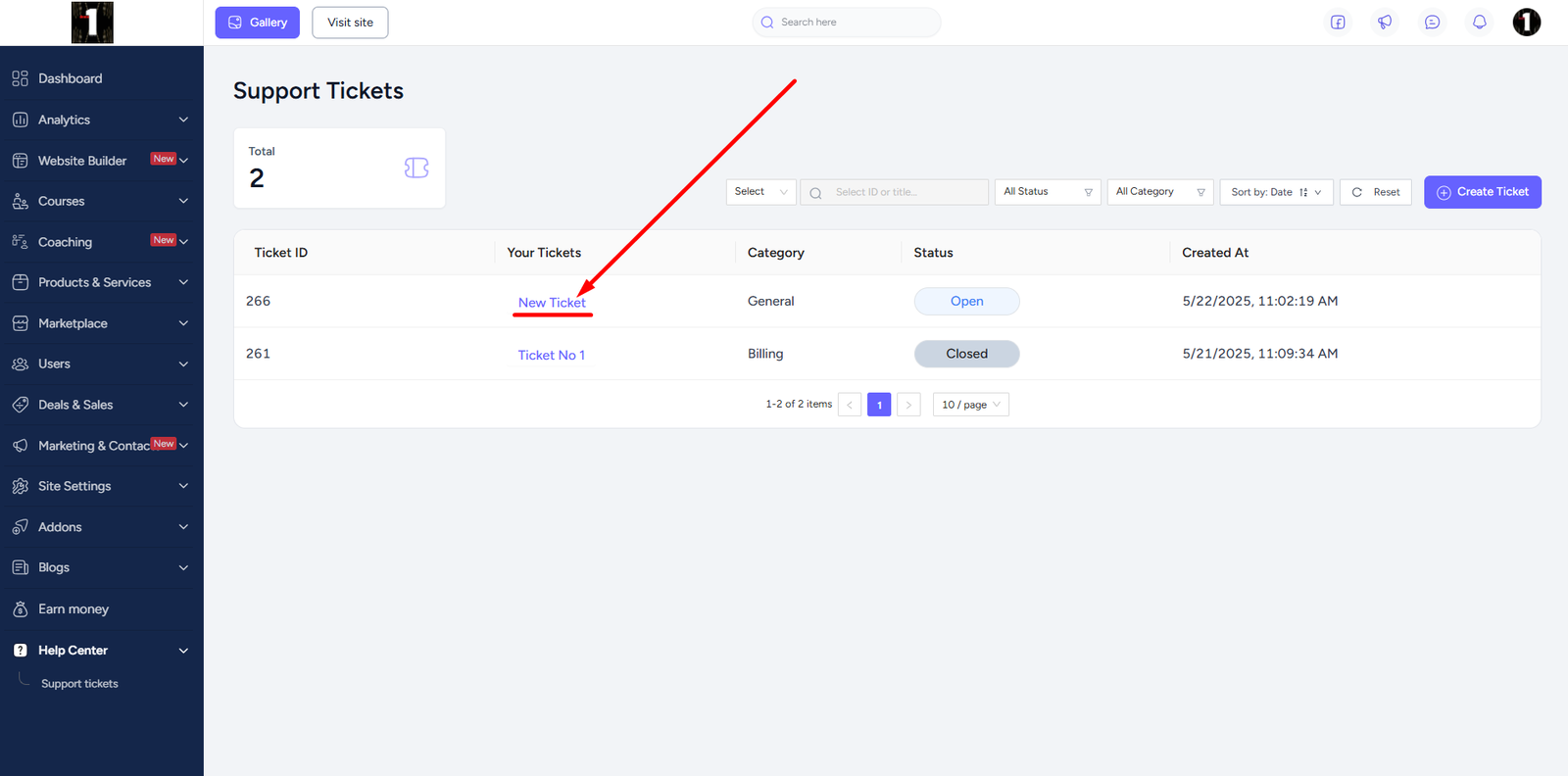
Task: Open Support tickets submenu item
Action: coord(79,684)
